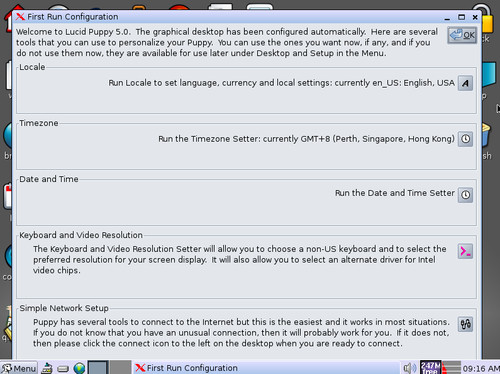
Task: Launch the globe browser icon in taskbar
Action: coord(79,368)
